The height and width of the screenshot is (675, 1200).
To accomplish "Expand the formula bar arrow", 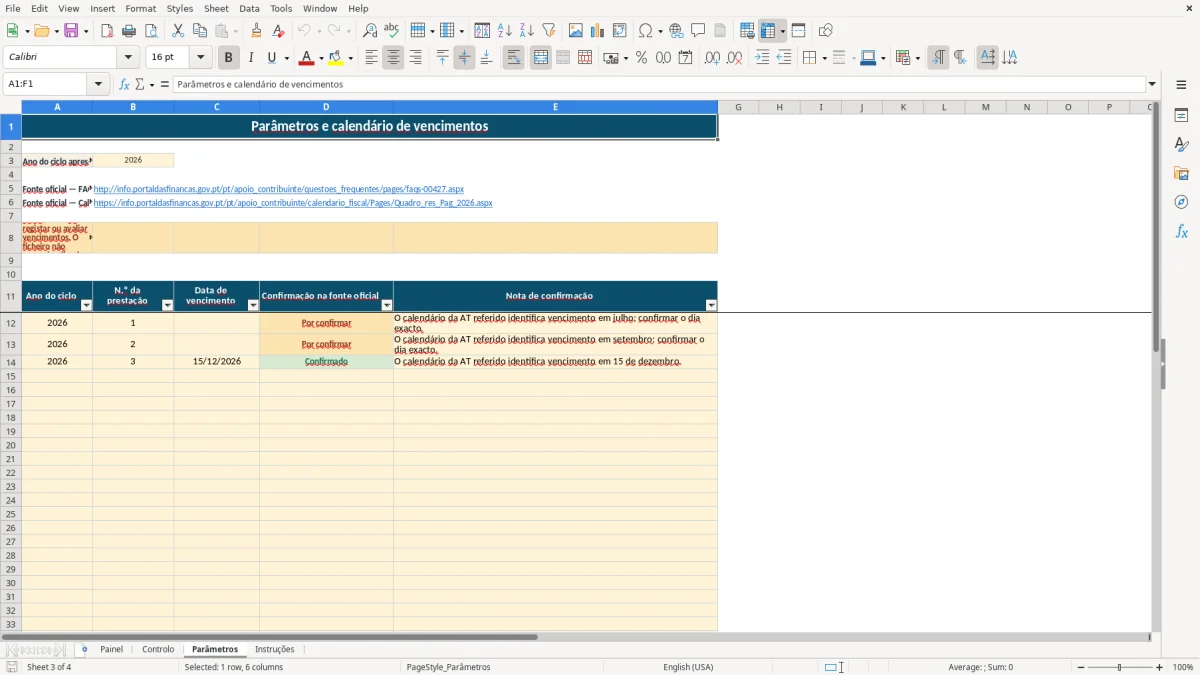I will tap(1152, 85).
